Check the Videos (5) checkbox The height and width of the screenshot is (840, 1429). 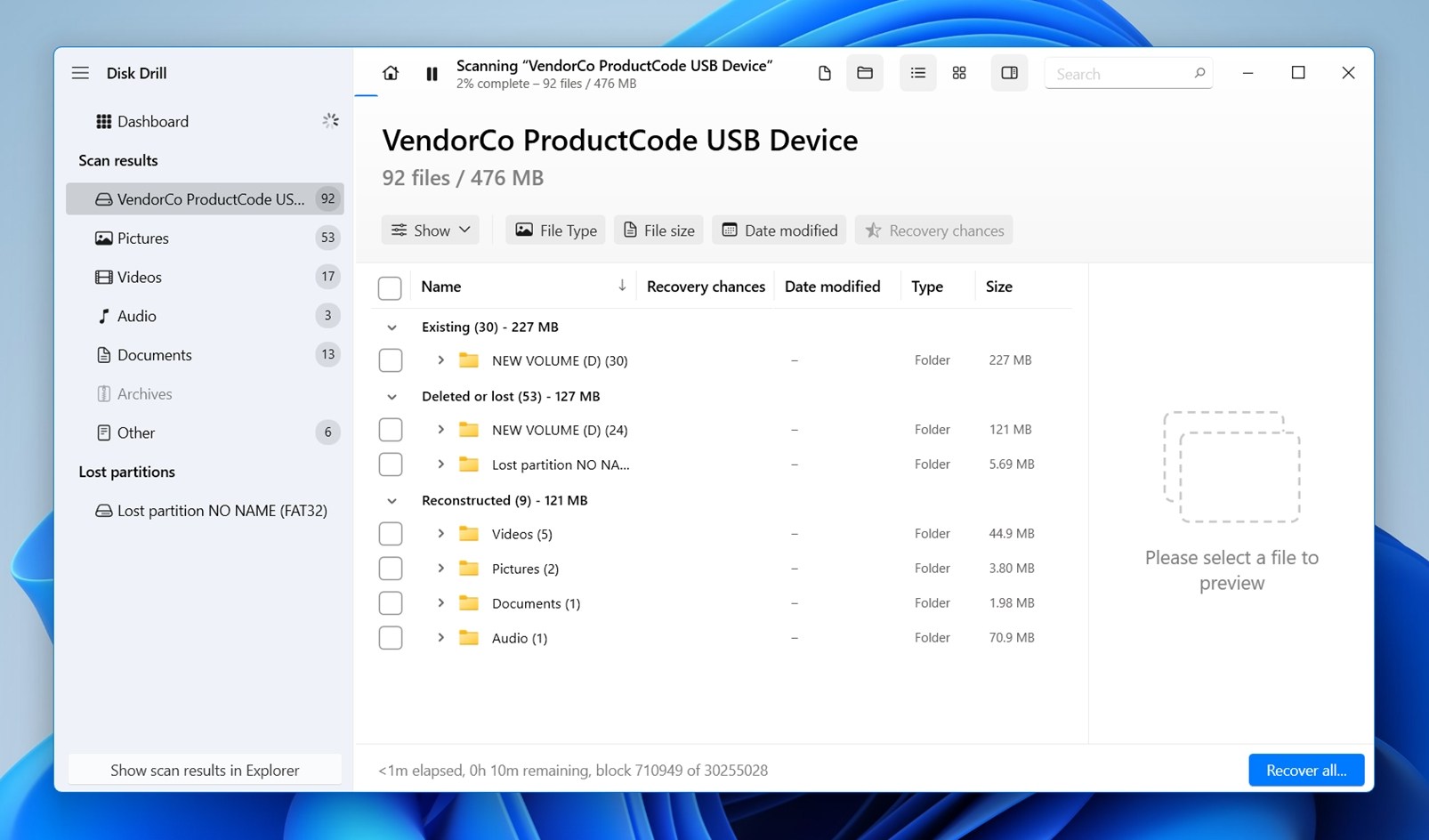click(390, 534)
